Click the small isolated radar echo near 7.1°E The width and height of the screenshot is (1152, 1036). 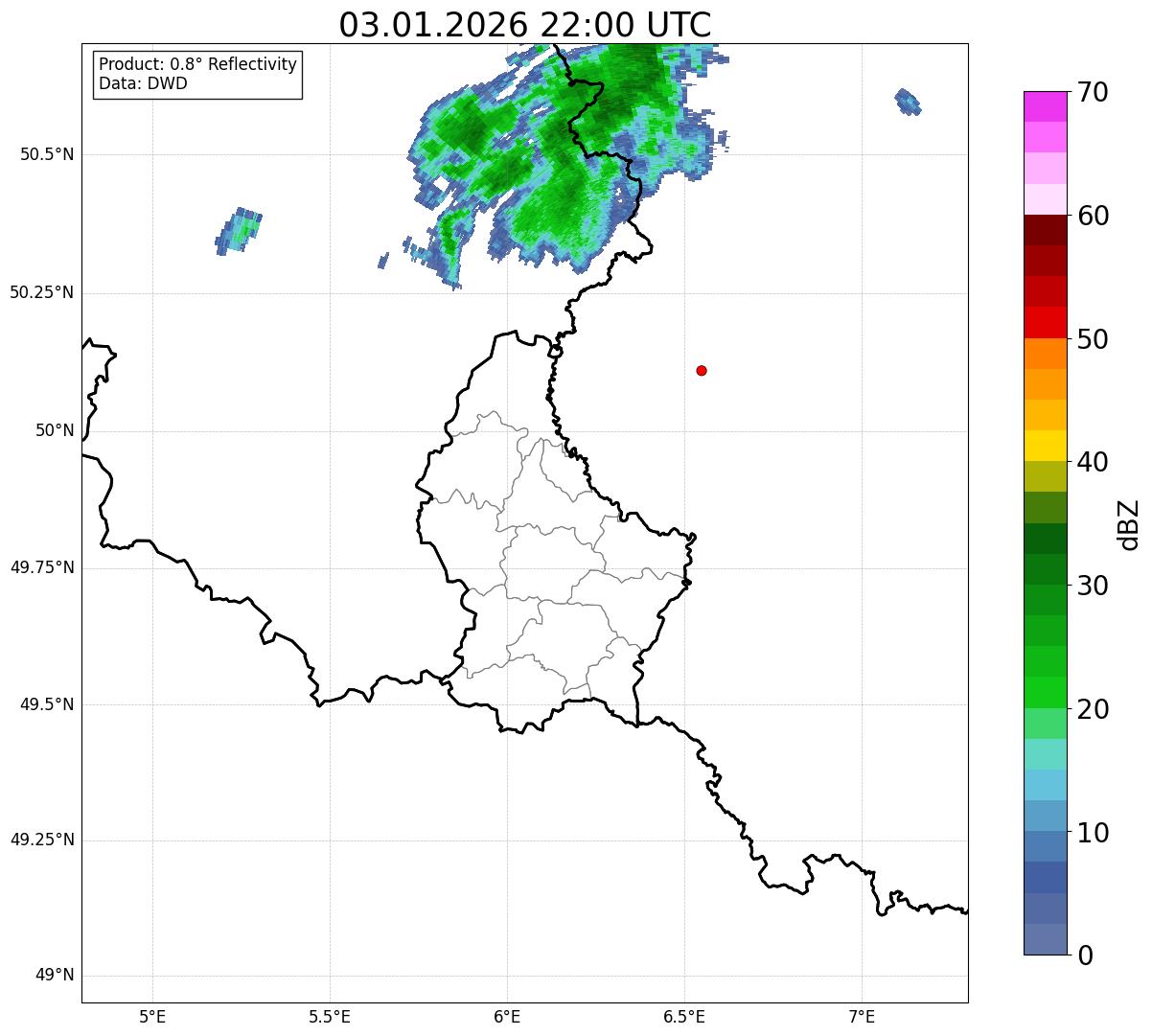pyautogui.click(x=908, y=101)
